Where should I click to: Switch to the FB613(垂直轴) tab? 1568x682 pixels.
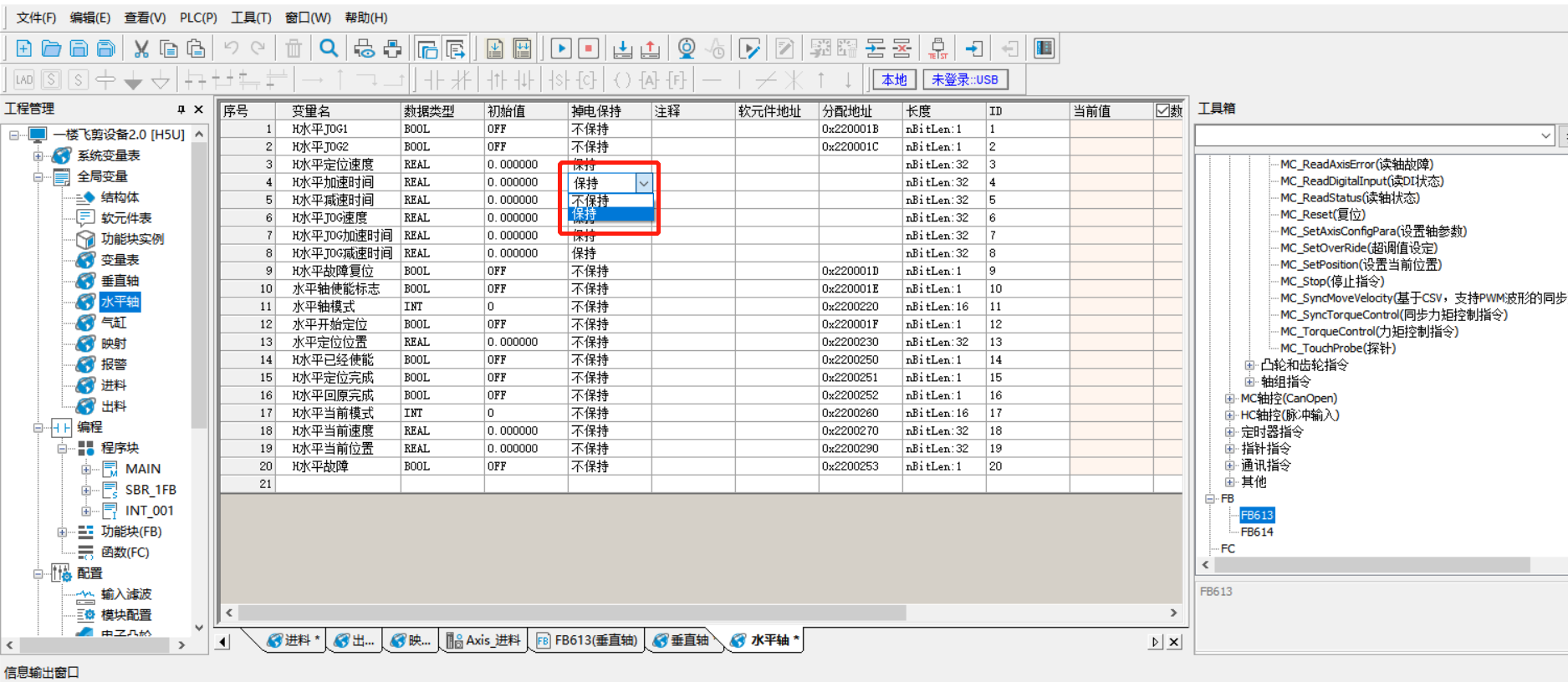(587, 640)
